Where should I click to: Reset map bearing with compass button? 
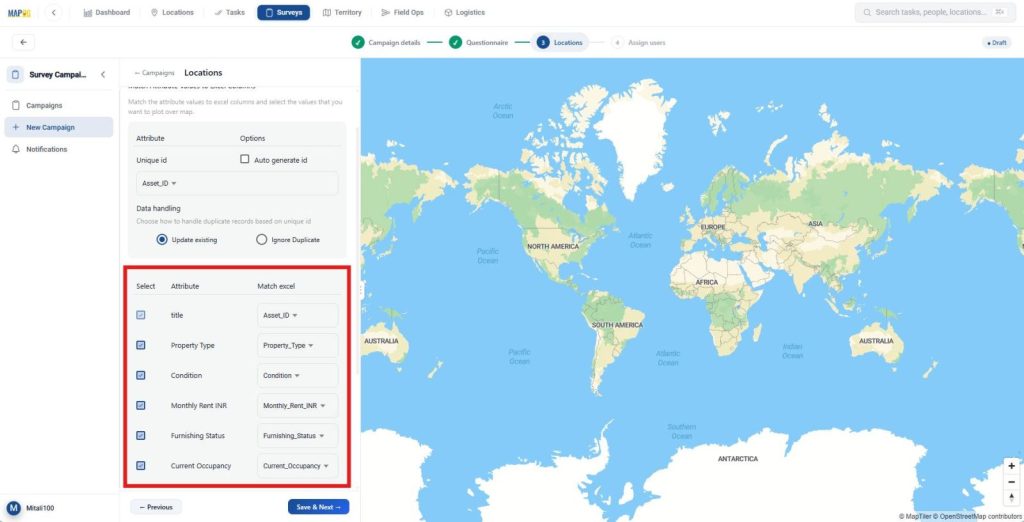coord(1012,498)
